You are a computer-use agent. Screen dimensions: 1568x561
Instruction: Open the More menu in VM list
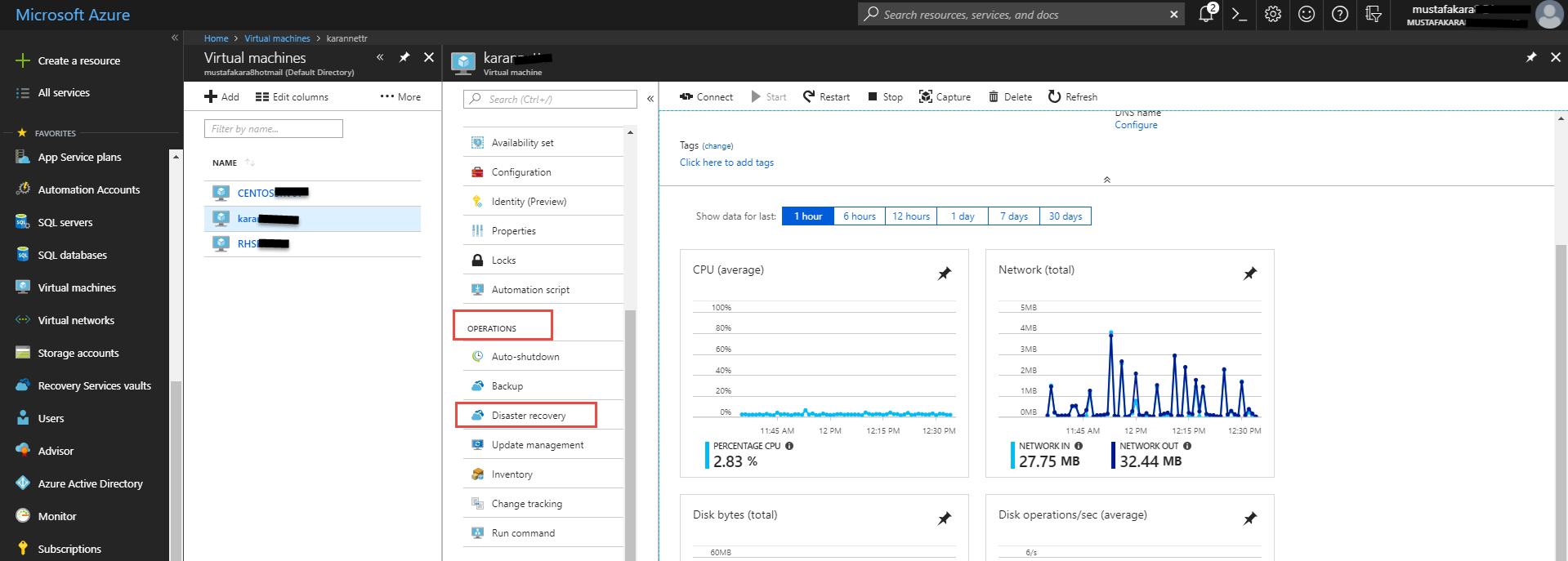[400, 97]
